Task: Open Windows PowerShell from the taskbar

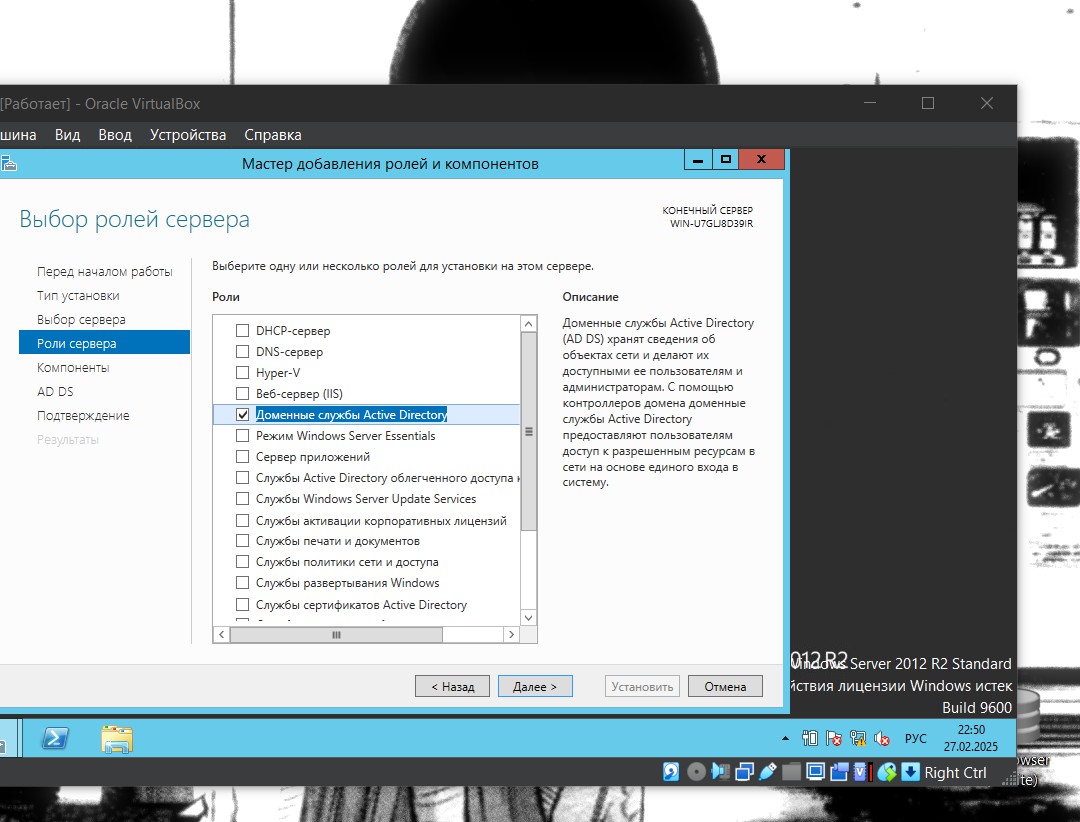Action: click(55, 739)
